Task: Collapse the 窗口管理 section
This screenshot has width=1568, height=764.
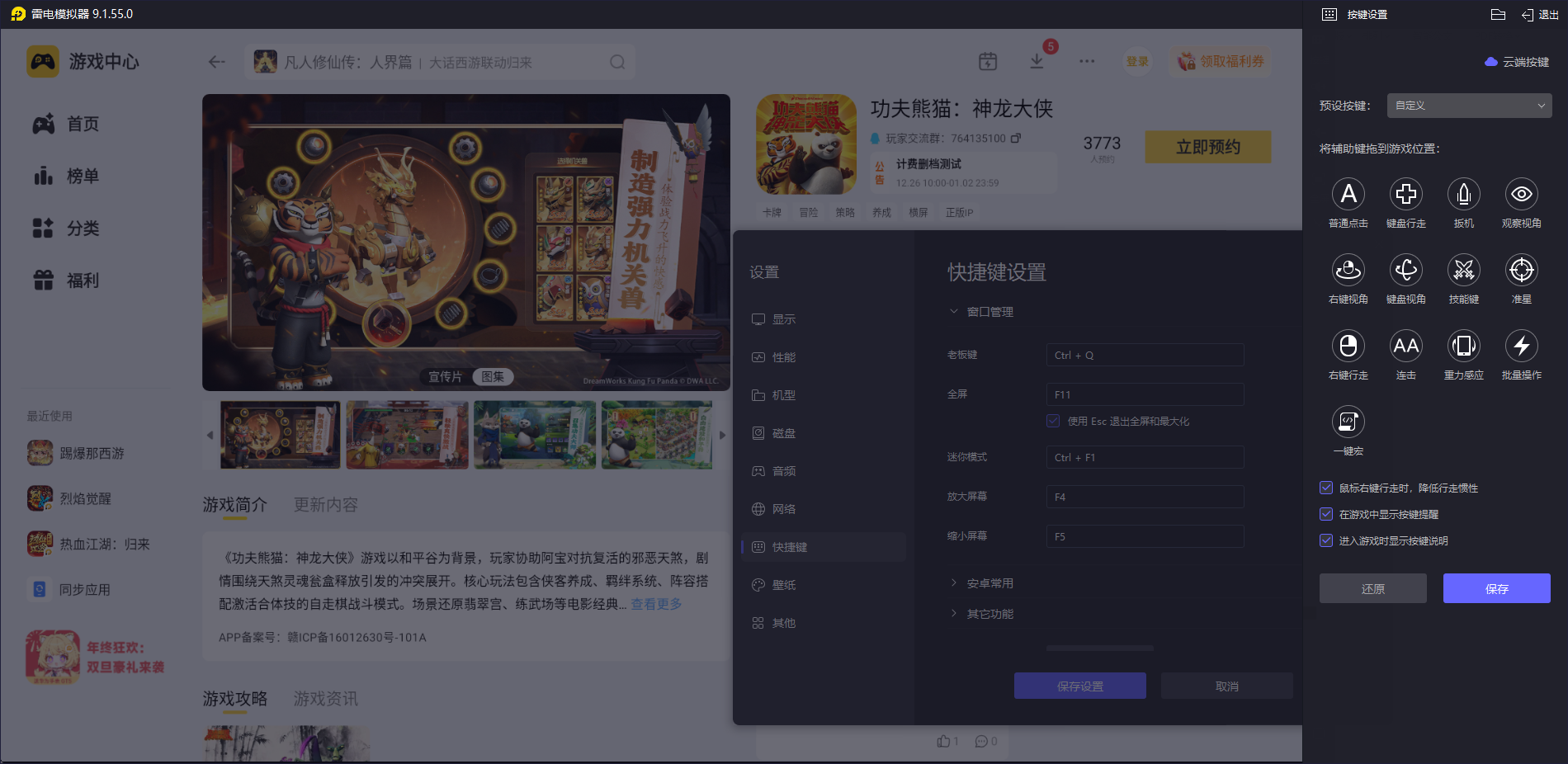Action: coord(981,312)
